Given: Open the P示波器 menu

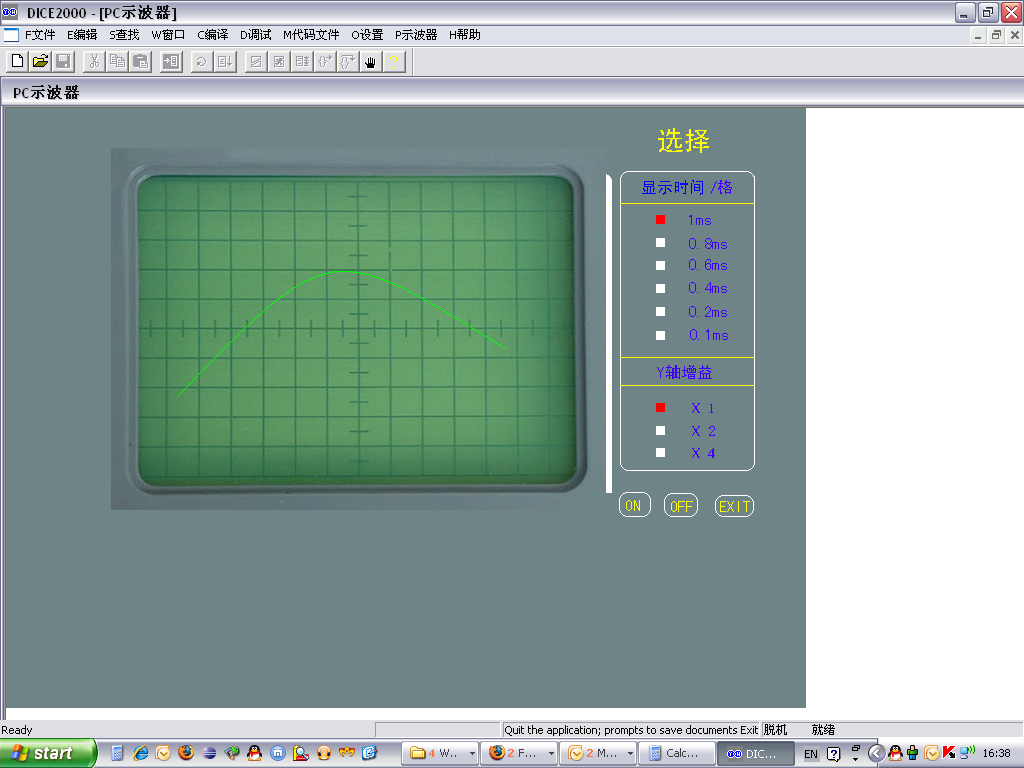Looking at the screenshot, I should click(416, 35).
